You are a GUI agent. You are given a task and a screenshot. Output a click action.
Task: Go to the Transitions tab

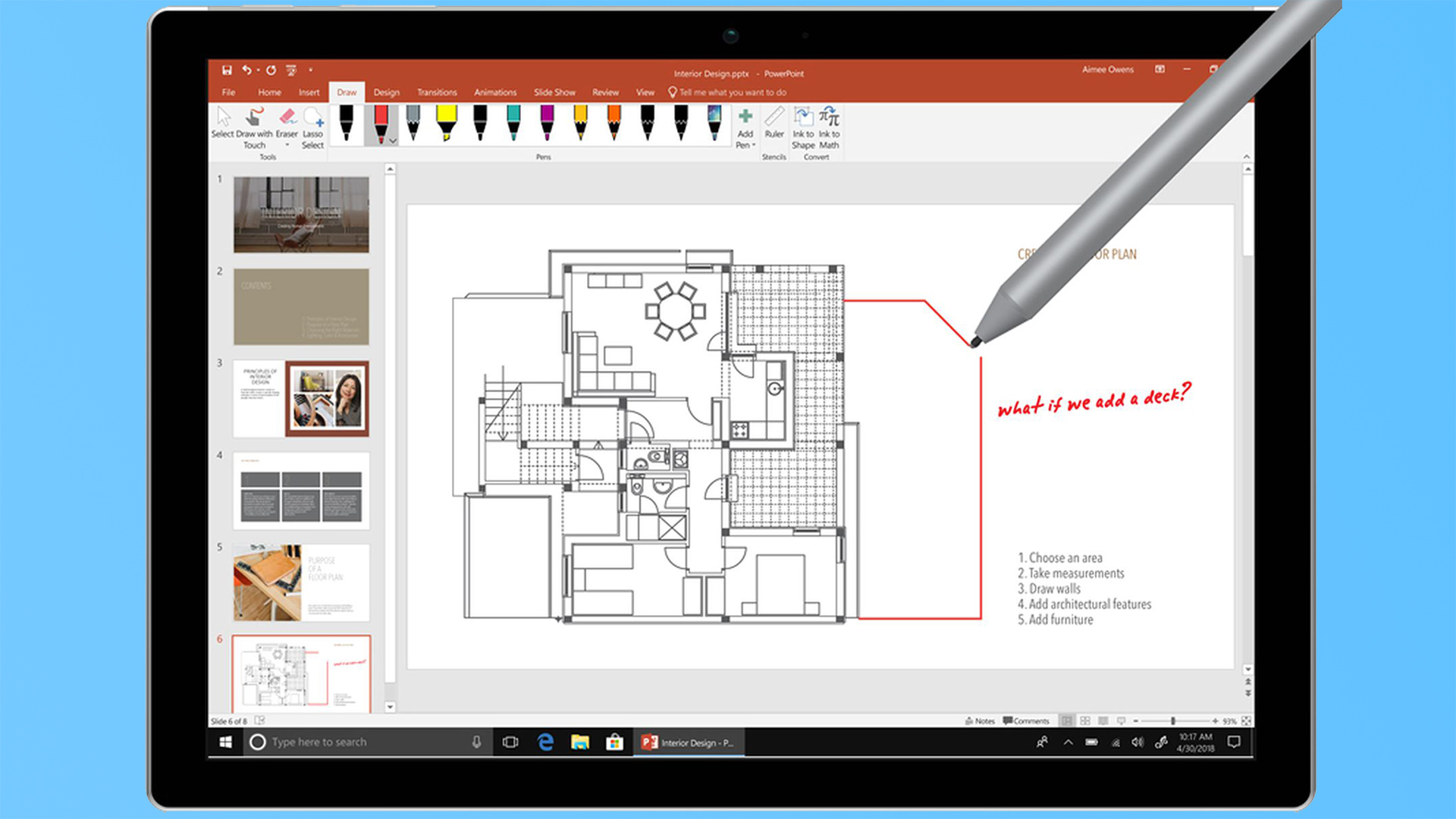437,93
